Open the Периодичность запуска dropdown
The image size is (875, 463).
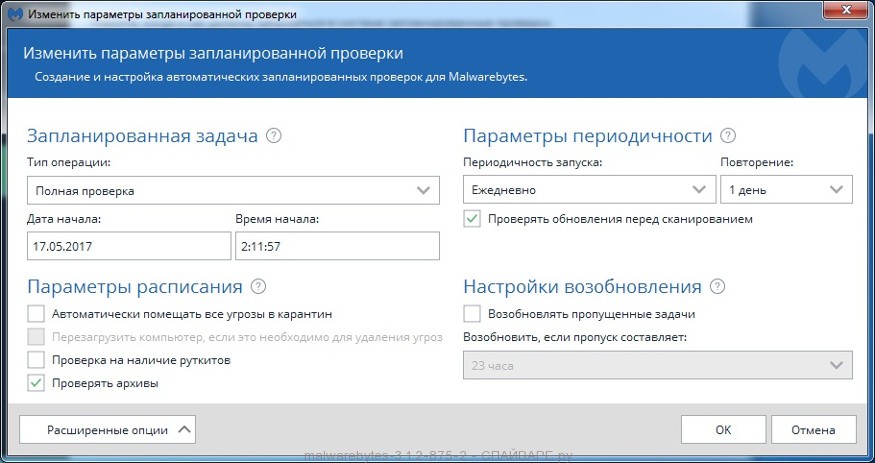pos(588,189)
